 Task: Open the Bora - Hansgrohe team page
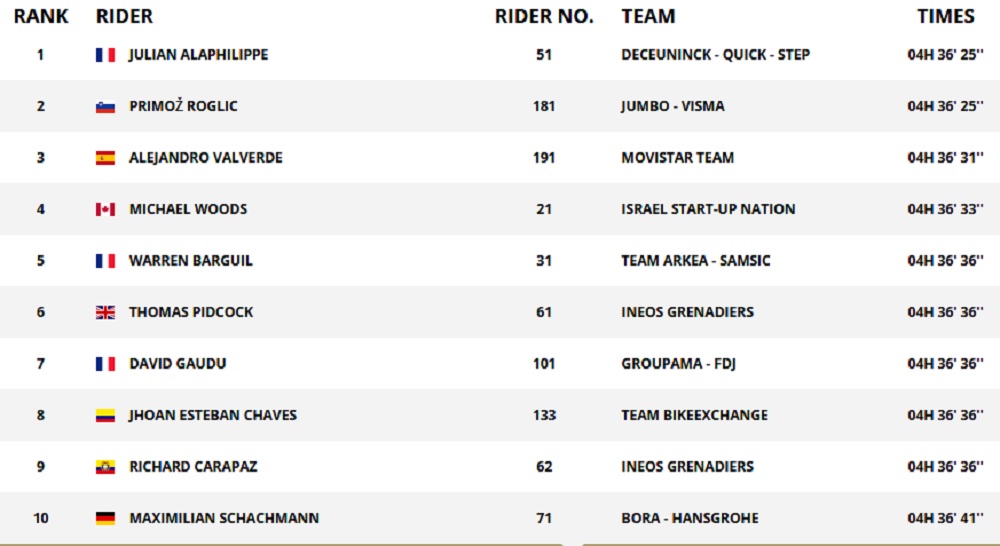click(x=690, y=519)
